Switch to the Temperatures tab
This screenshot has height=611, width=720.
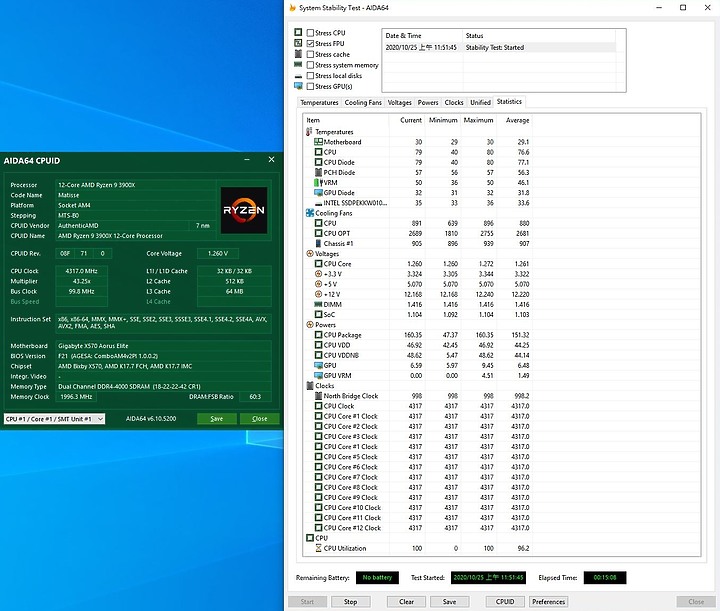tap(319, 102)
